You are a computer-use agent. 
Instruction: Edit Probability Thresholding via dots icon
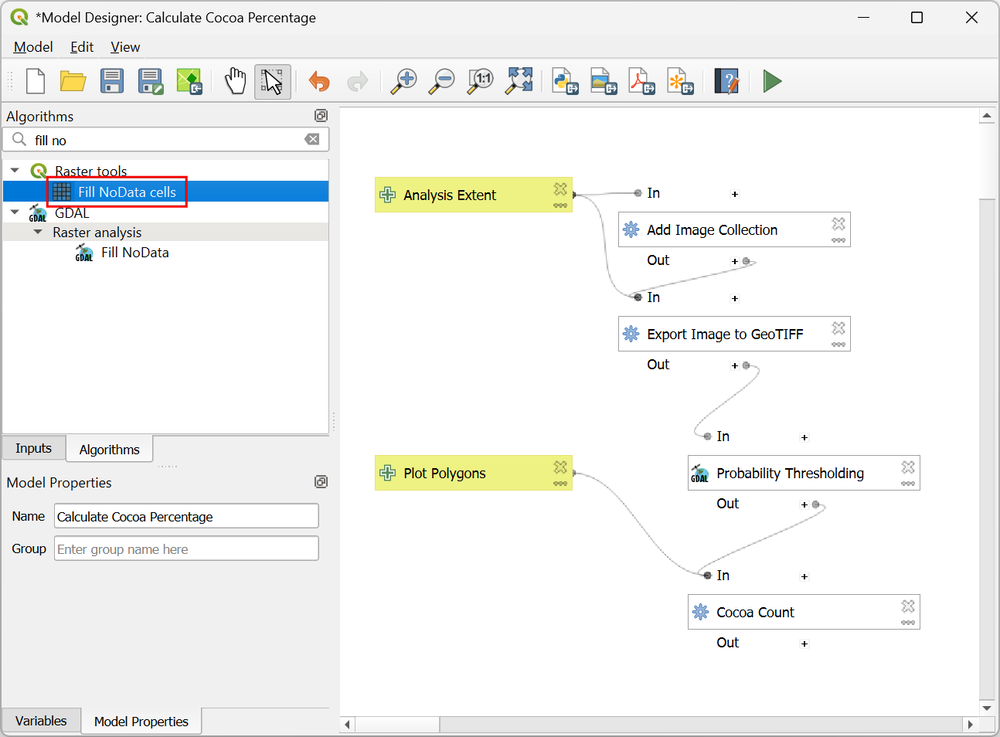908,483
